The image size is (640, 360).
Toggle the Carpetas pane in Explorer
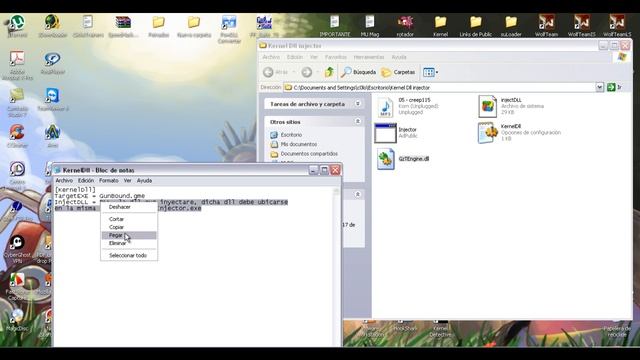[x=398, y=72]
